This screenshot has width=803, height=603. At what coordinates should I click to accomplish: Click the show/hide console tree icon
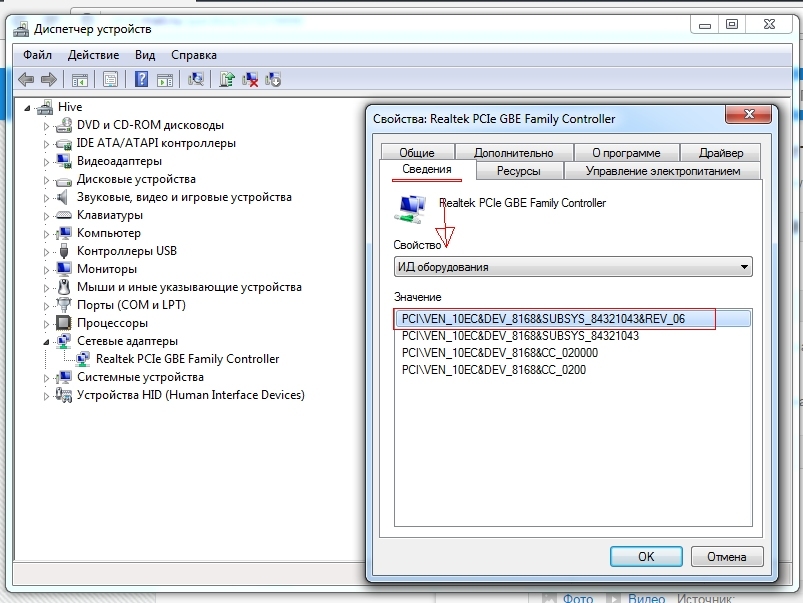(79, 79)
